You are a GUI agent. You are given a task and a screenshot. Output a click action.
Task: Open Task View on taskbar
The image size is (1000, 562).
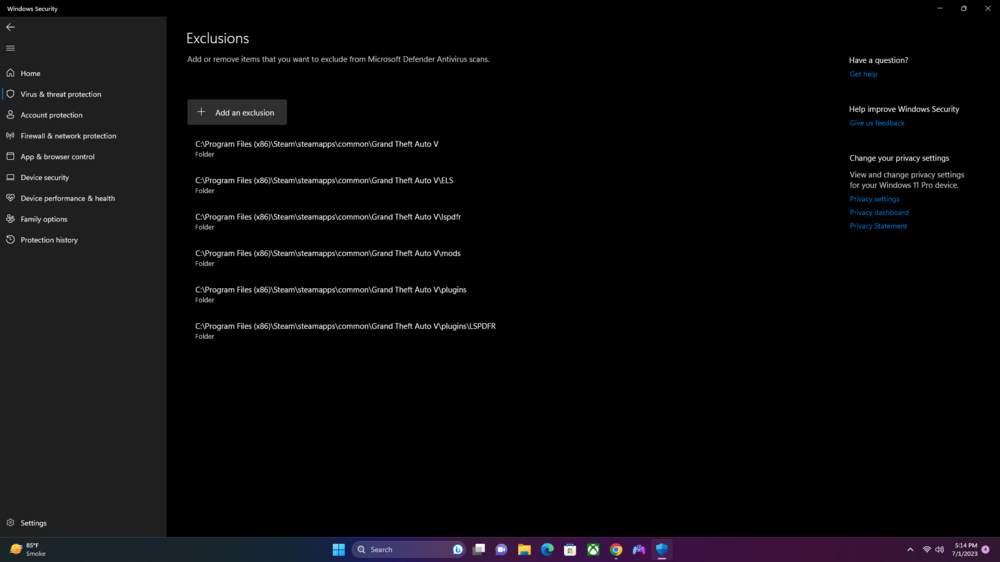click(x=479, y=549)
